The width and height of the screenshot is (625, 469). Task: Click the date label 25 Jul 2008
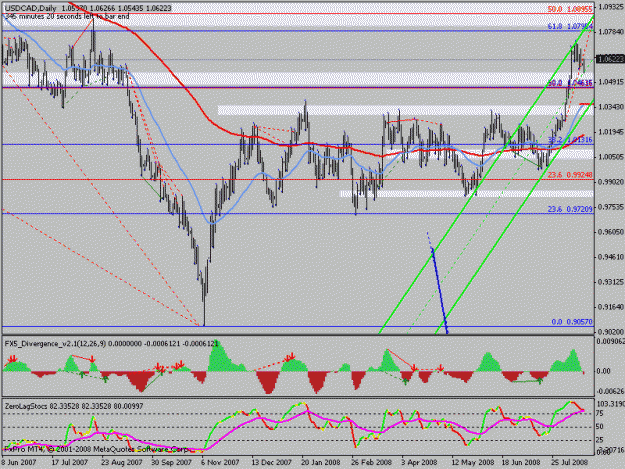coord(570,463)
